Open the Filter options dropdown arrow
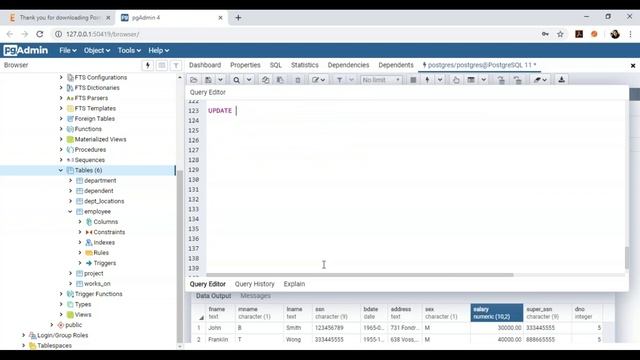The height and width of the screenshot is (360, 640). (351, 80)
